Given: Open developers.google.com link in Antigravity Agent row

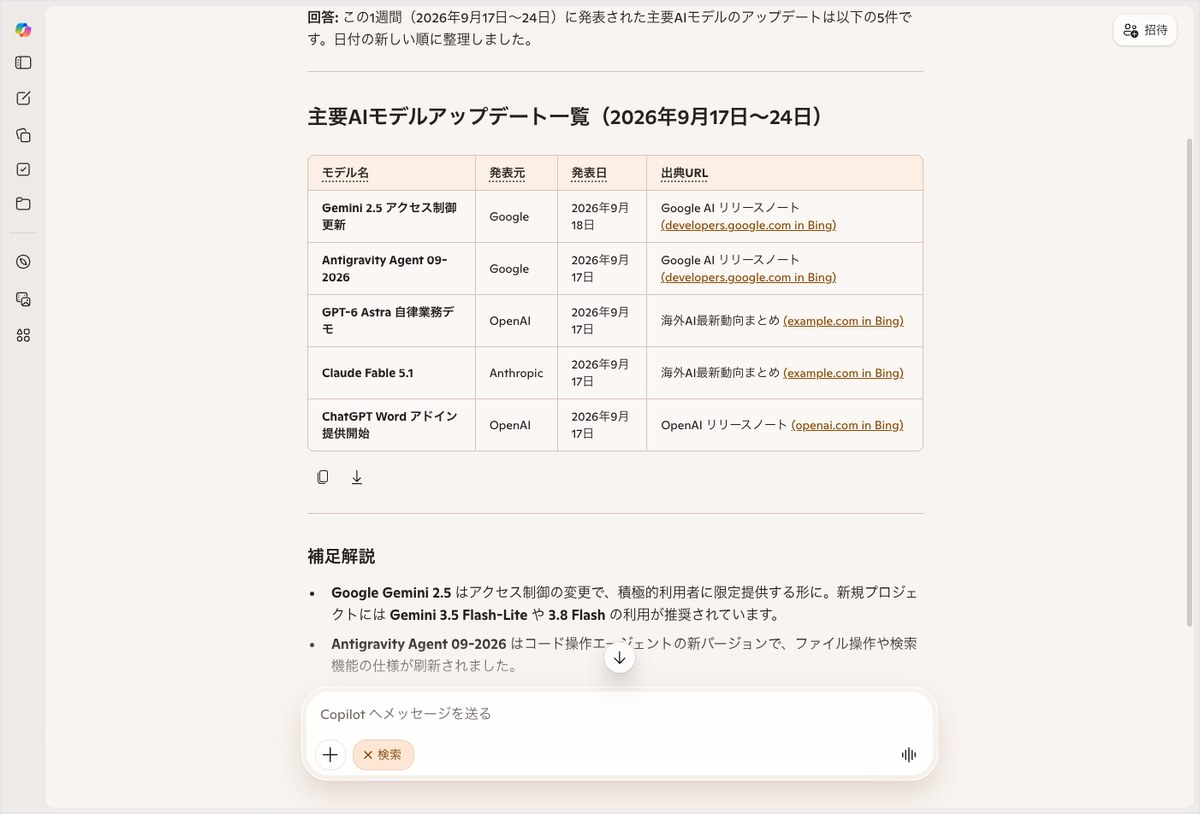Looking at the screenshot, I should point(748,277).
